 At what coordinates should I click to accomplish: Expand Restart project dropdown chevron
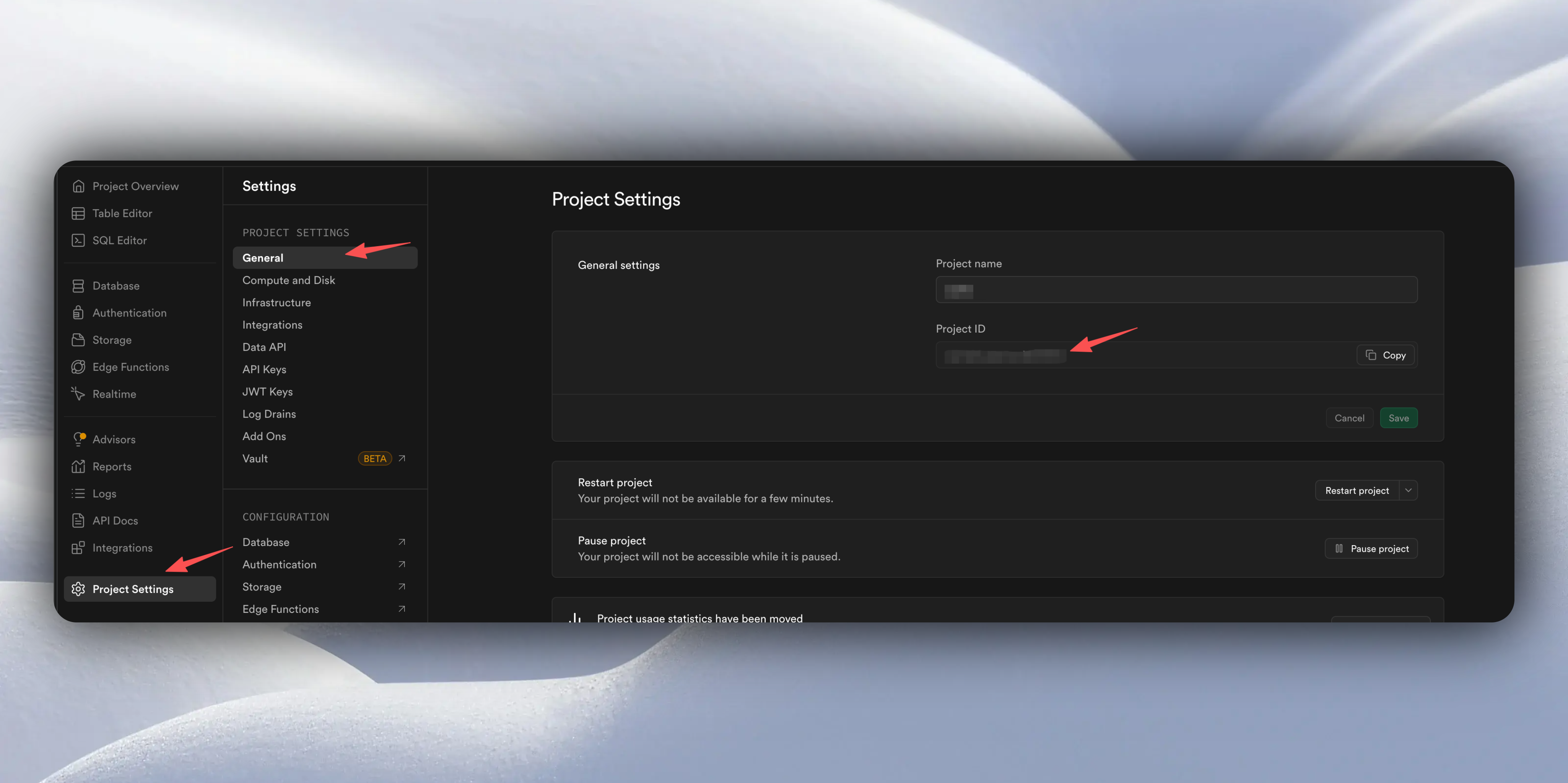1408,491
